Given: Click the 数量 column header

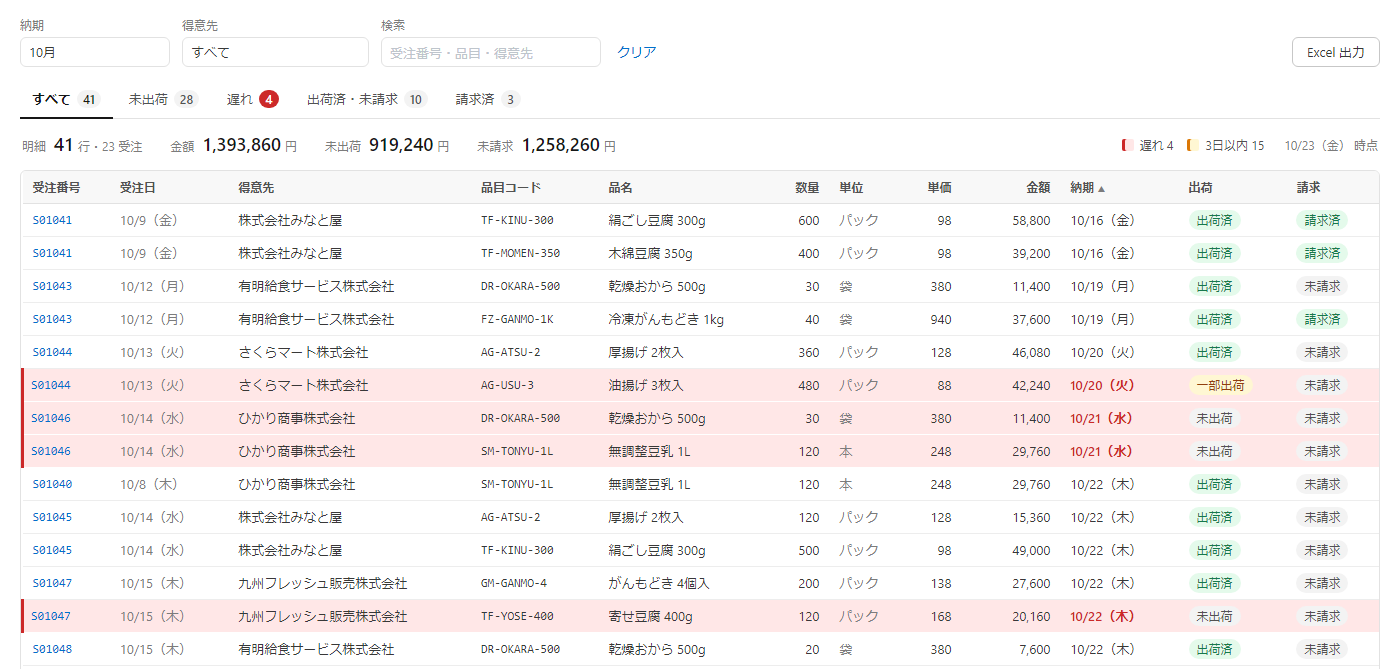Looking at the screenshot, I should coord(807,187).
